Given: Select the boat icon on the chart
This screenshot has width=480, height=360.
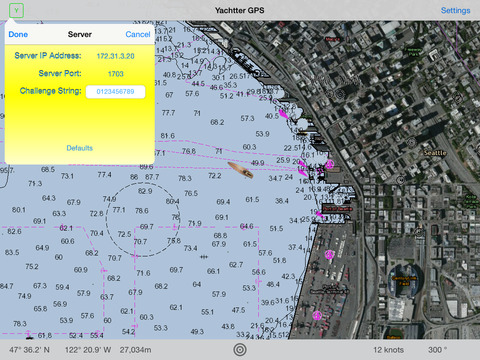Looking at the screenshot, I should [240, 170].
